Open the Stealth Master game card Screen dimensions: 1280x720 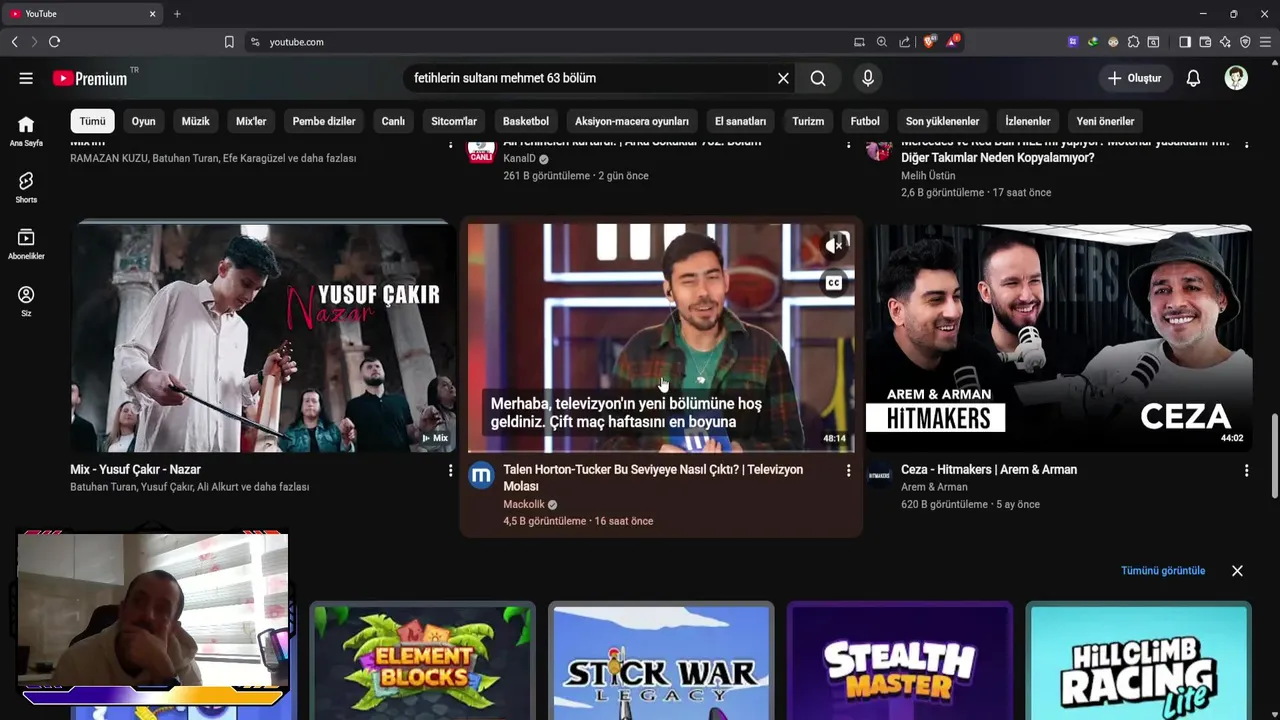point(899,661)
